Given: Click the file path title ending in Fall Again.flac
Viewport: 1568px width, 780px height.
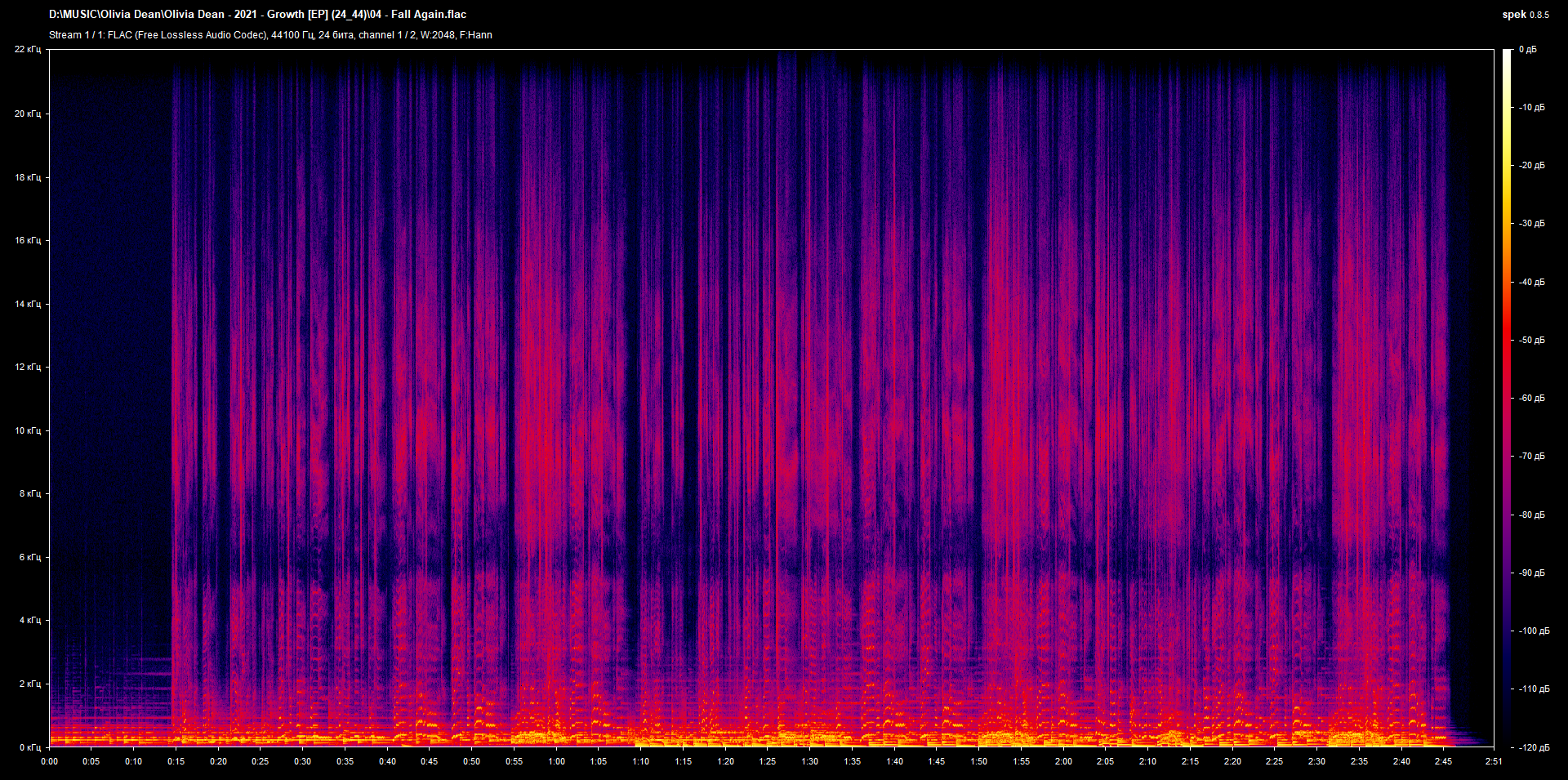Looking at the screenshot, I should pyautogui.click(x=257, y=14).
